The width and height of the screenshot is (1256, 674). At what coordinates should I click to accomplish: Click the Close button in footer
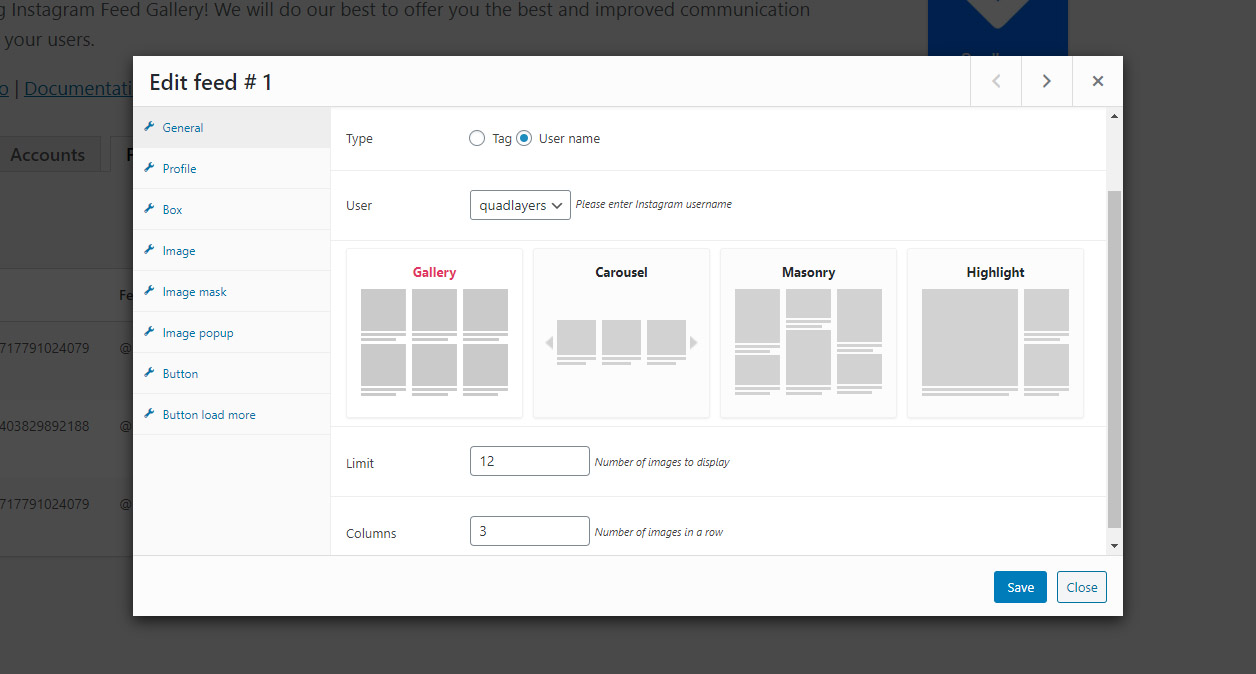pyautogui.click(x=1082, y=587)
